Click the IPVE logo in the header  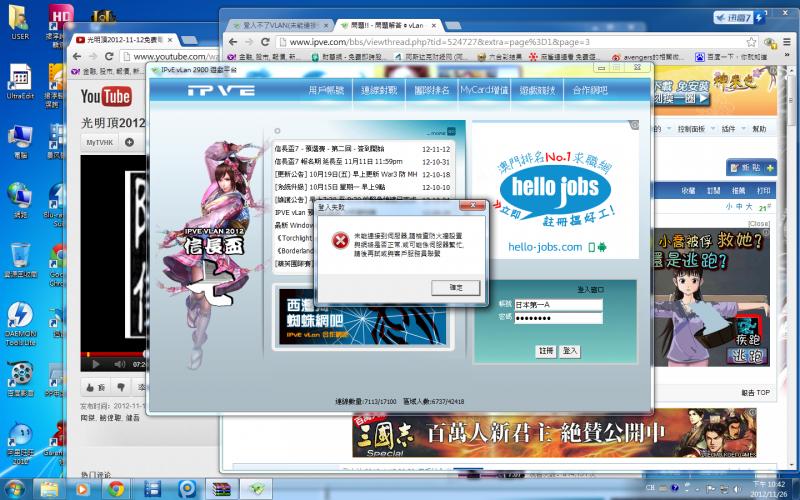pyautogui.click(x=221, y=91)
